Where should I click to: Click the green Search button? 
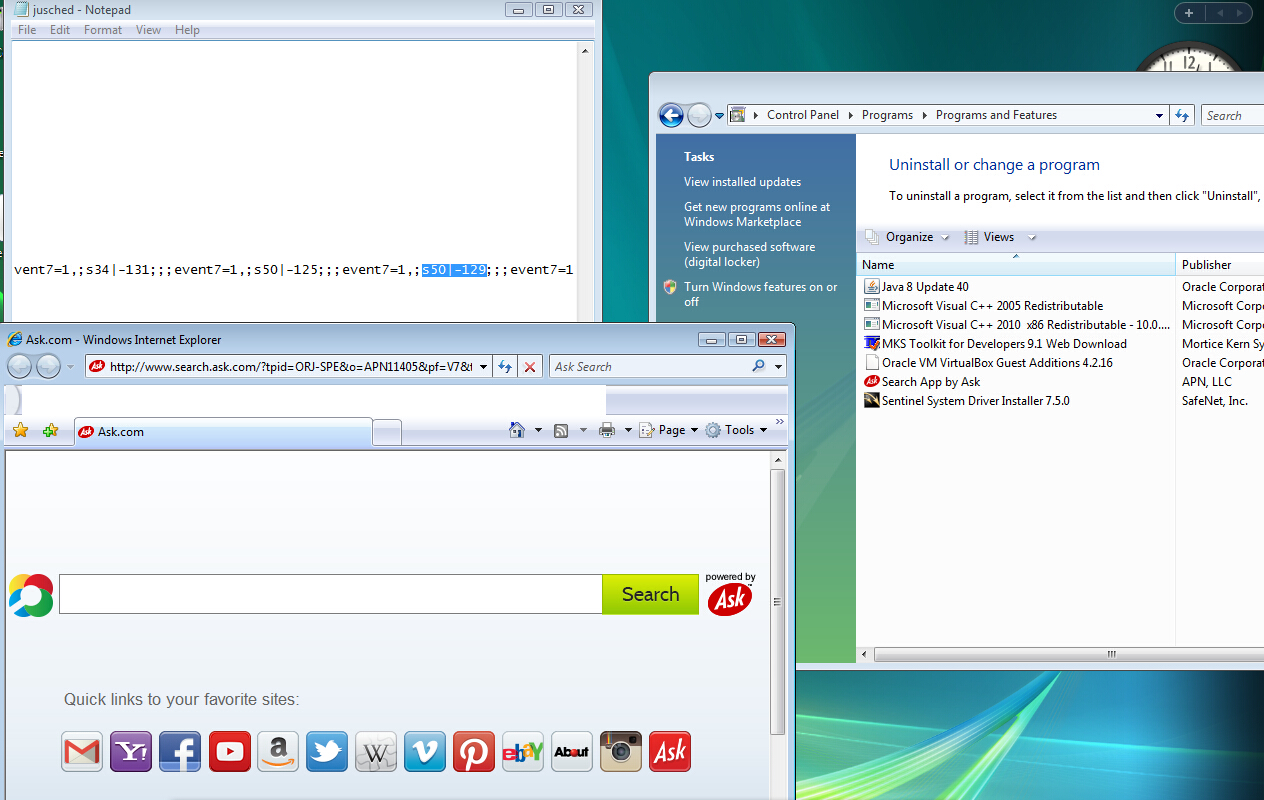[x=650, y=594]
